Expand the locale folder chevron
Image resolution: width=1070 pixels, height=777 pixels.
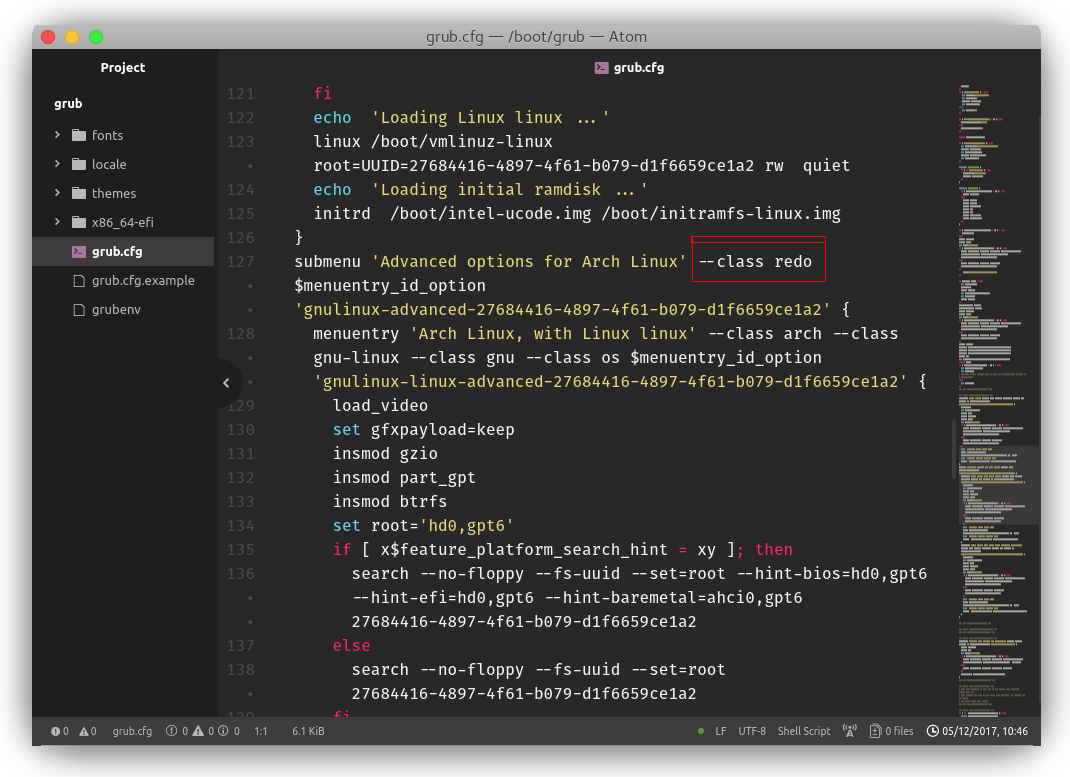57,164
